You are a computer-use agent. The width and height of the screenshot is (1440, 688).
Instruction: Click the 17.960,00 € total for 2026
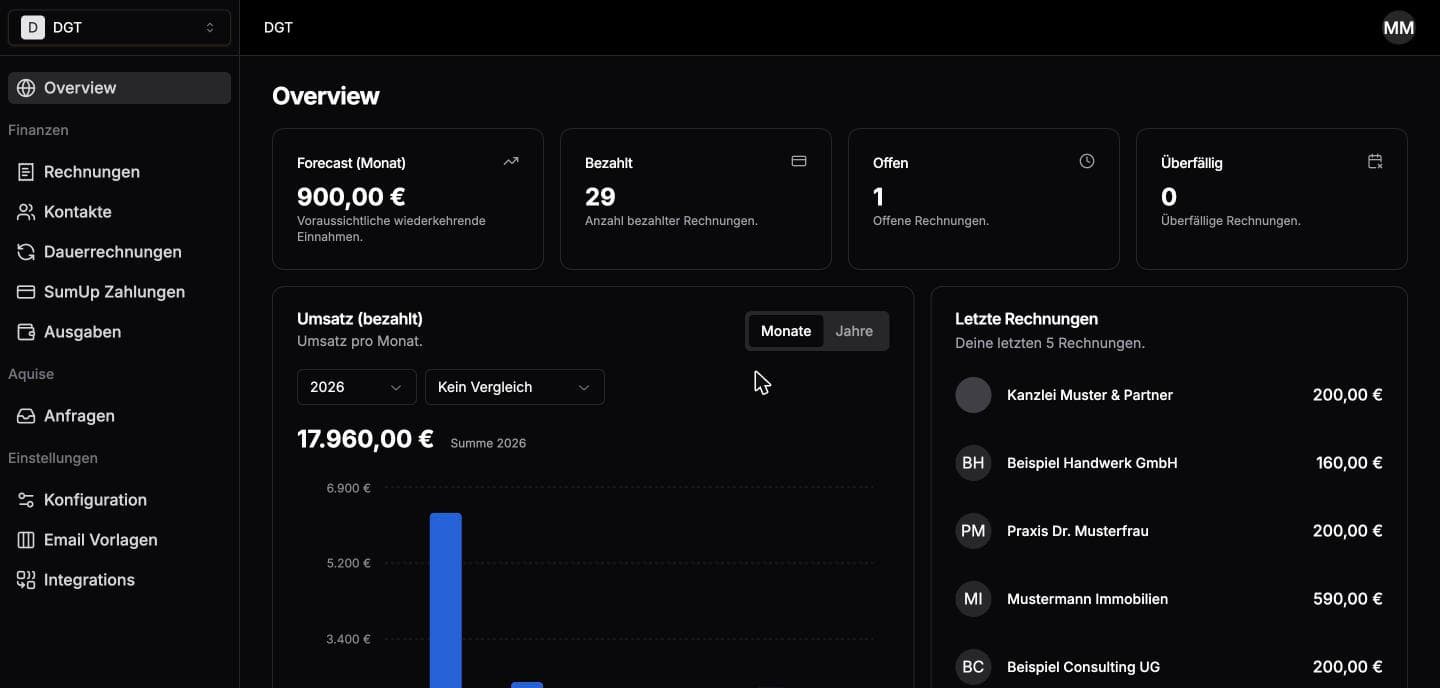click(x=365, y=440)
